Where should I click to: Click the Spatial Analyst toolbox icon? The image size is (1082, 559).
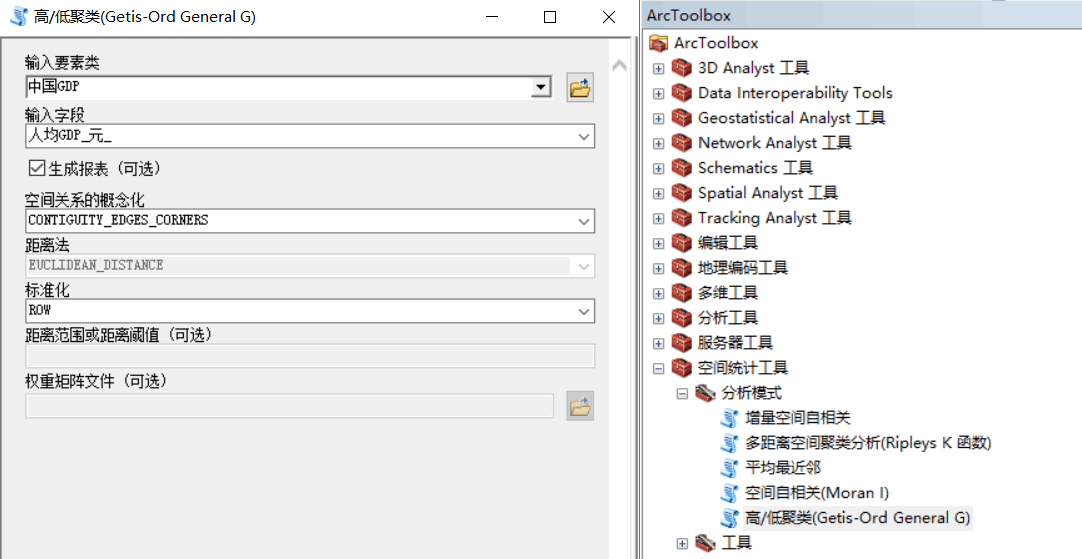[682, 193]
